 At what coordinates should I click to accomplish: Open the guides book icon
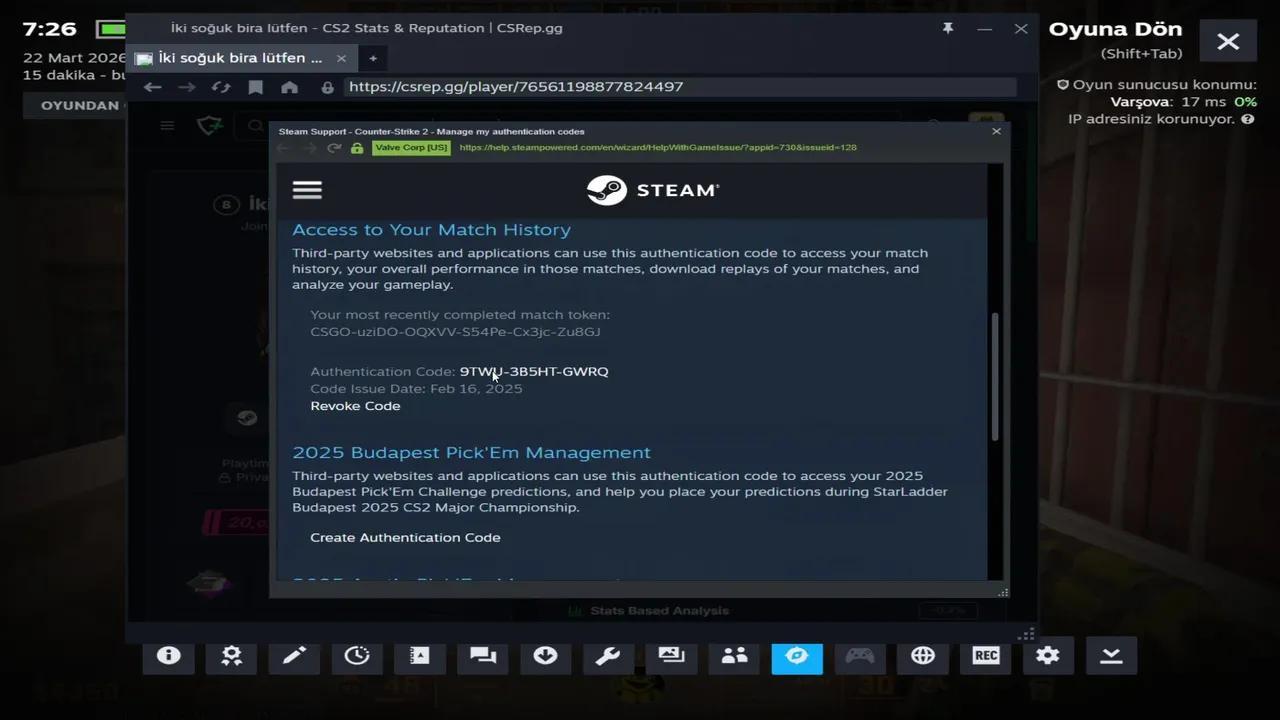coord(420,656)
